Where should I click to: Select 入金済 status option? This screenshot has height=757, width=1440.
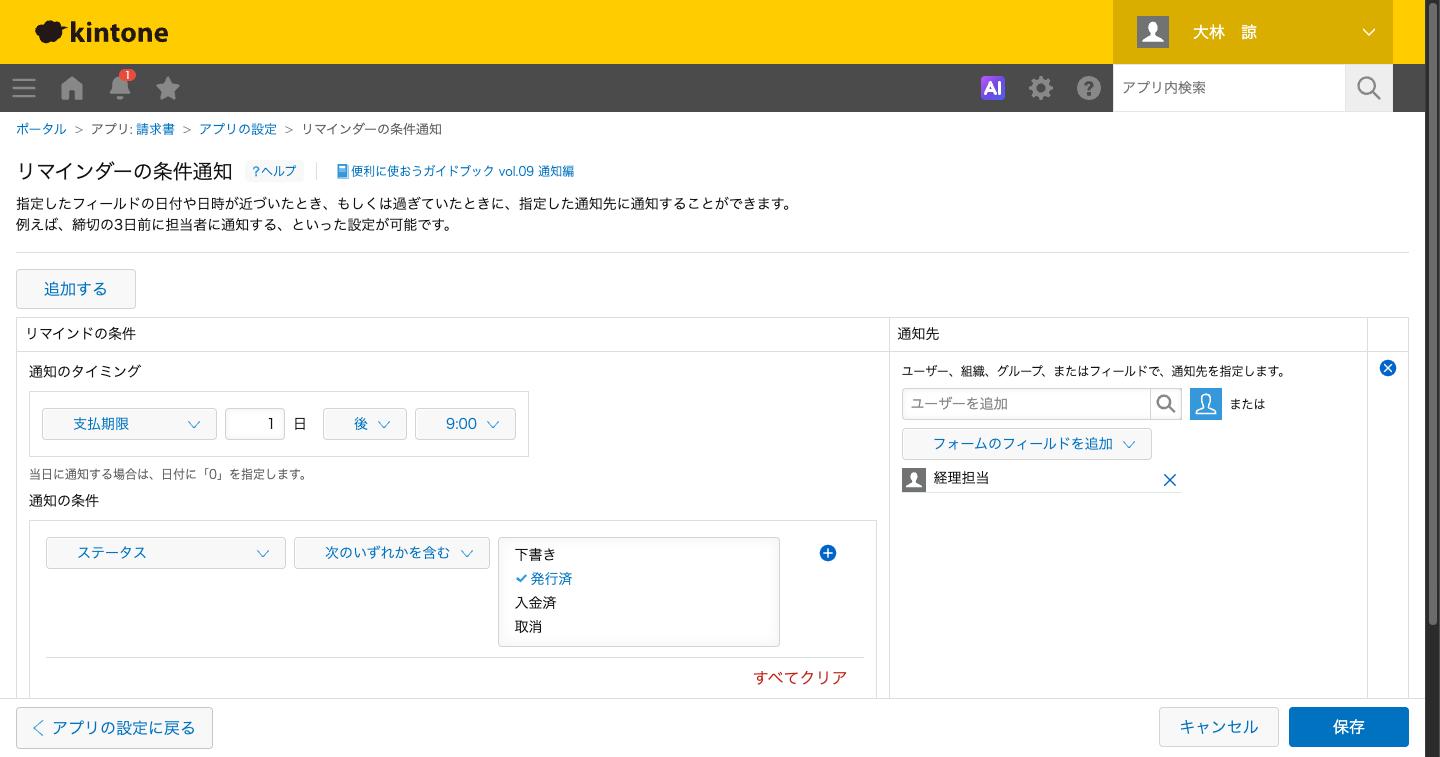tap(639, 602)
